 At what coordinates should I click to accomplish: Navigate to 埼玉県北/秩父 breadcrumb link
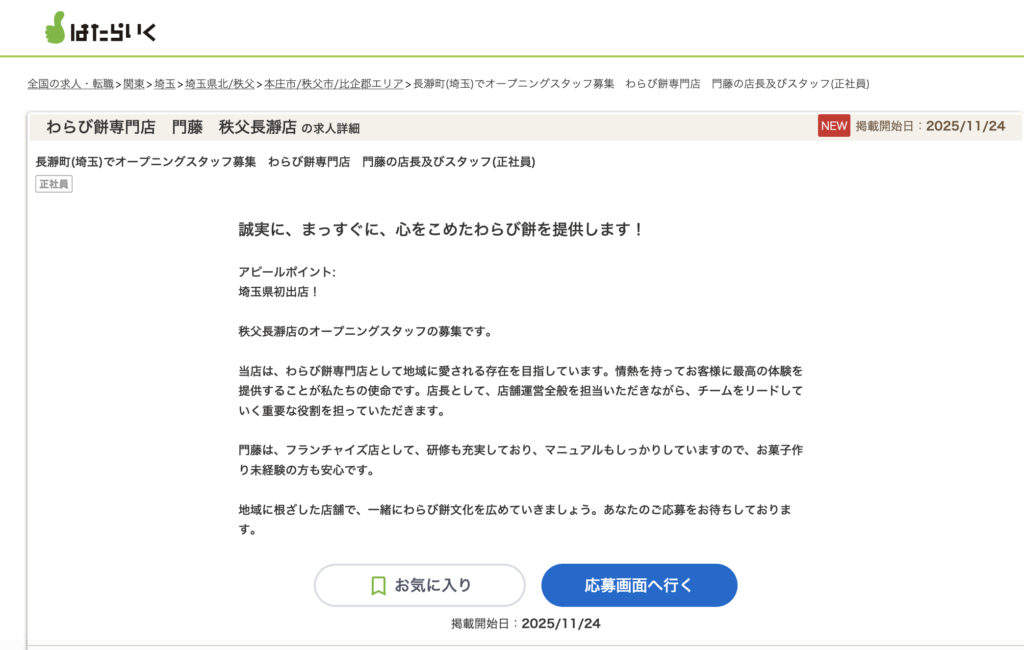tap(220, 84)
